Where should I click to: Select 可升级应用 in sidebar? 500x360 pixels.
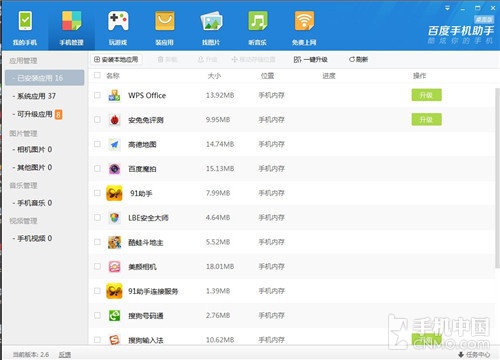tap(35, 114)
